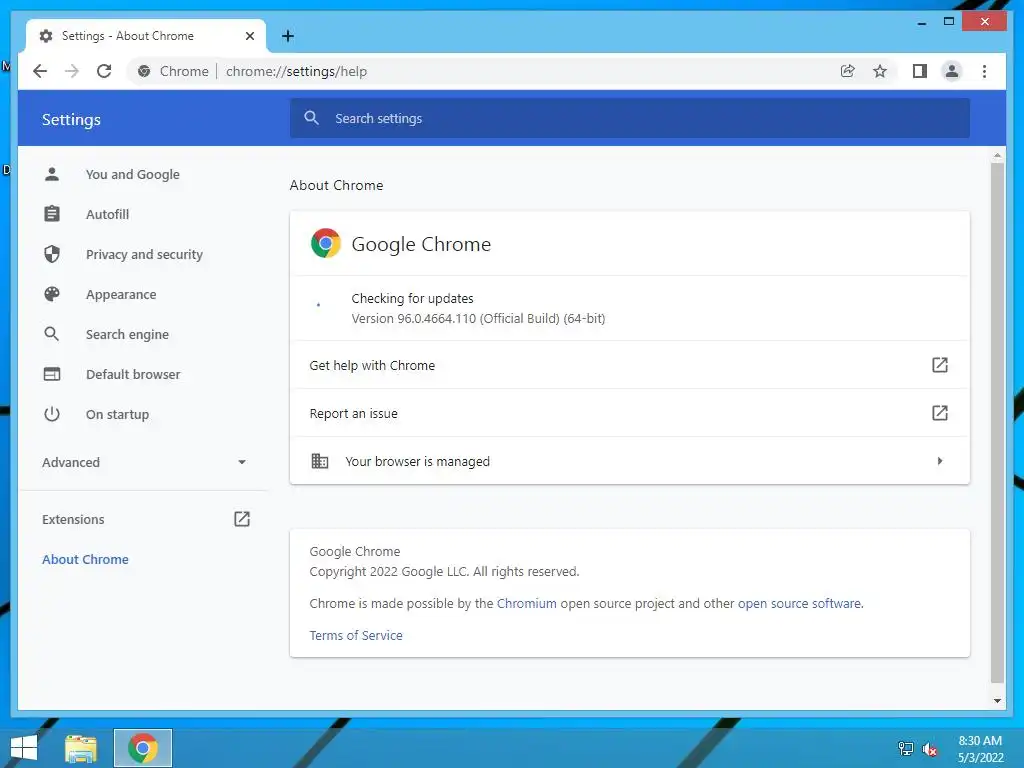1024x768 pixels.
Task: Focus the Search settings field
Action: pos(630,118)
